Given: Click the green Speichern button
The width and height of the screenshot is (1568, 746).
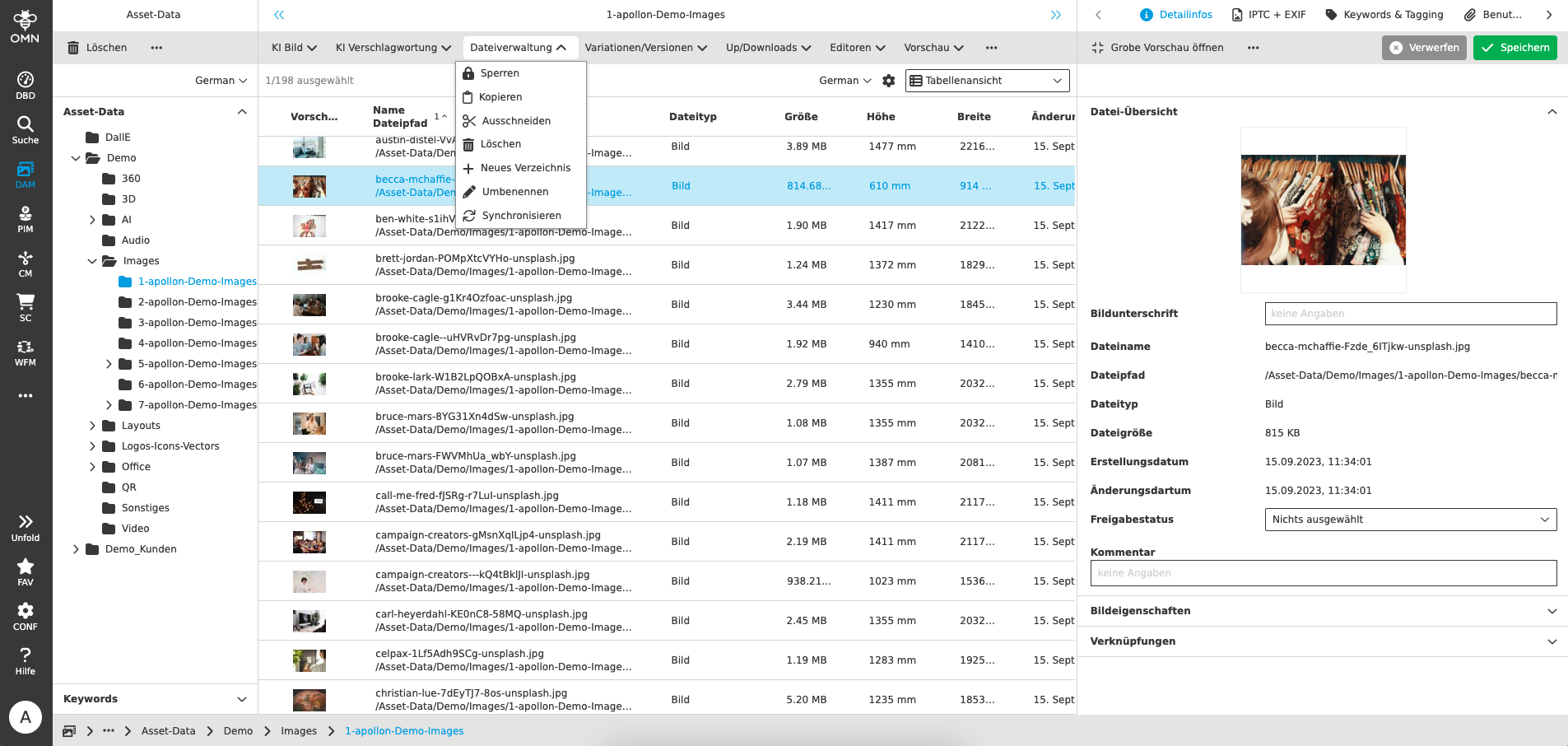Looking at the screenshot, I should 1514,47.
